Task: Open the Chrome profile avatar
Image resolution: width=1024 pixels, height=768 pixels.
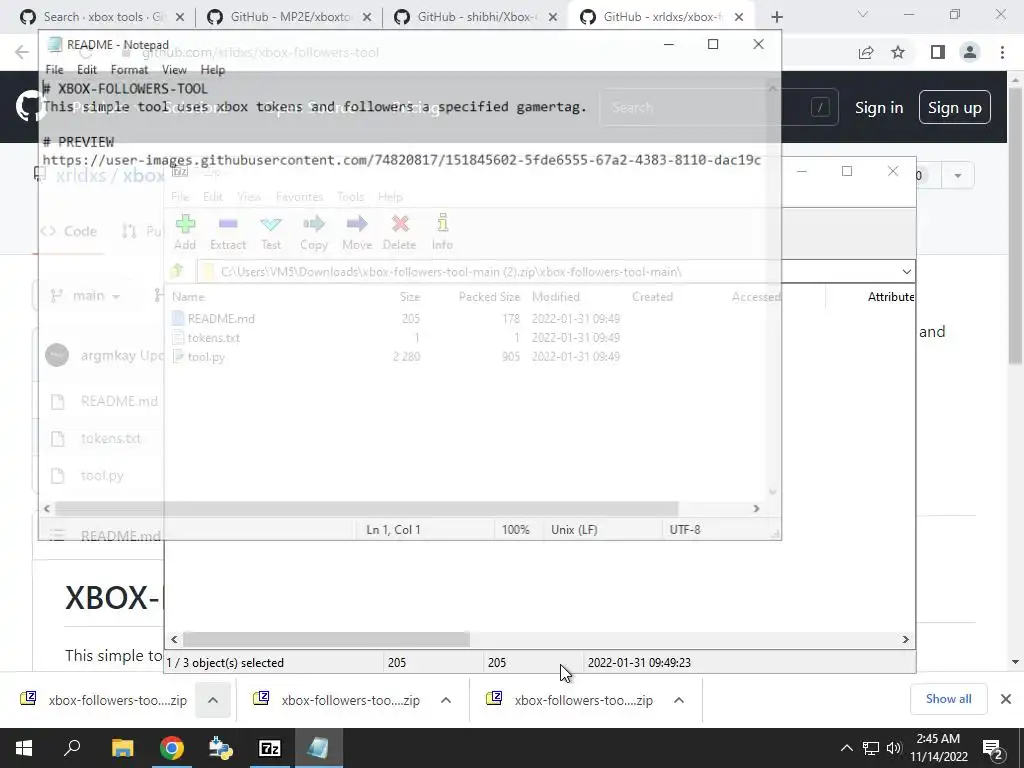Action: (x=970, y=52)
